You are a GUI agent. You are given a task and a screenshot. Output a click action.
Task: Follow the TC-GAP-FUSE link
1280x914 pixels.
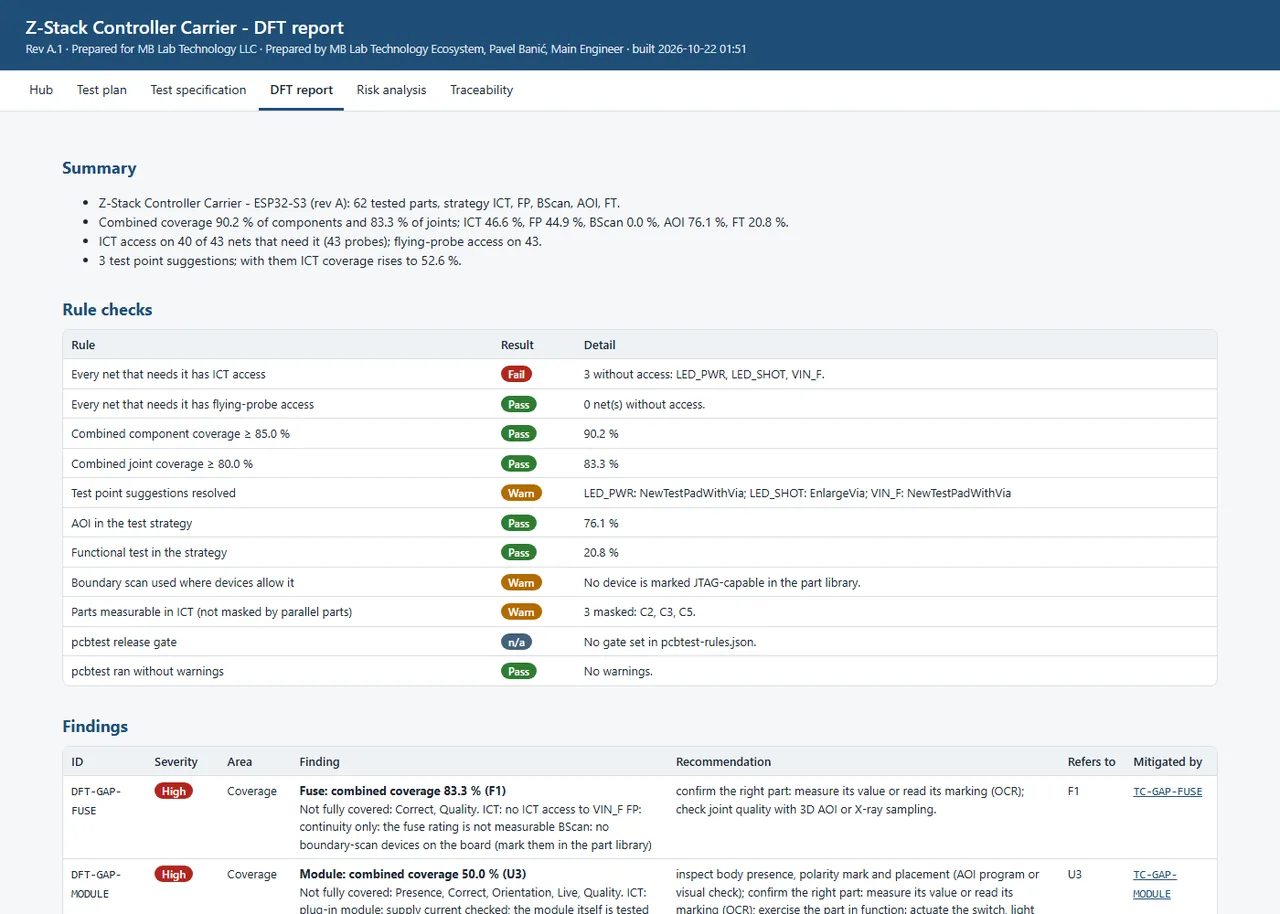1167,792
